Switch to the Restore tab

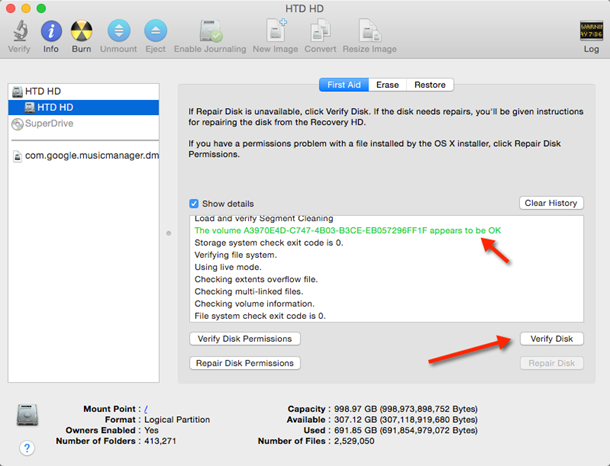[x=430, y=85]
